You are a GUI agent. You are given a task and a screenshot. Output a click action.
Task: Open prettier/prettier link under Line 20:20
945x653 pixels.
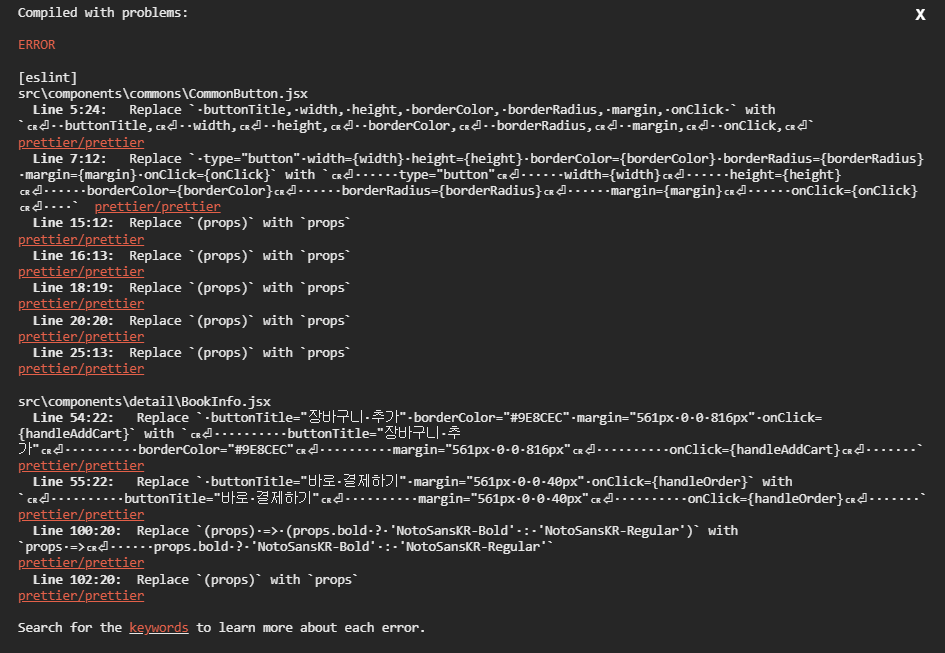(x=81, y=337)
